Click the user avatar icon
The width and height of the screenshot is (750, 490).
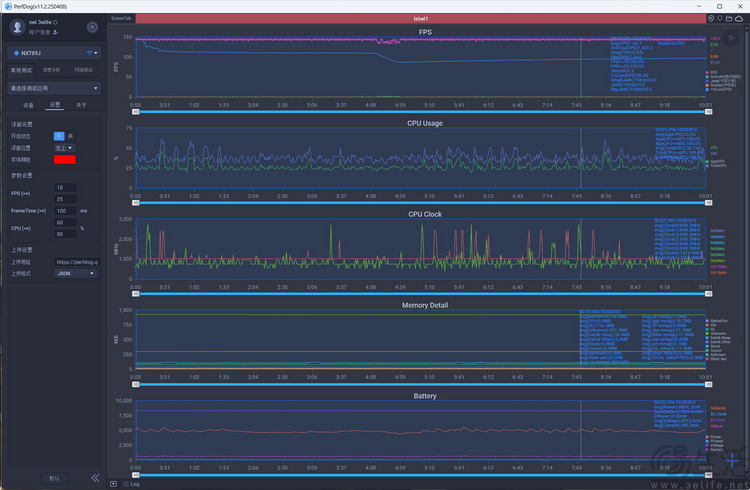point(18,27)
